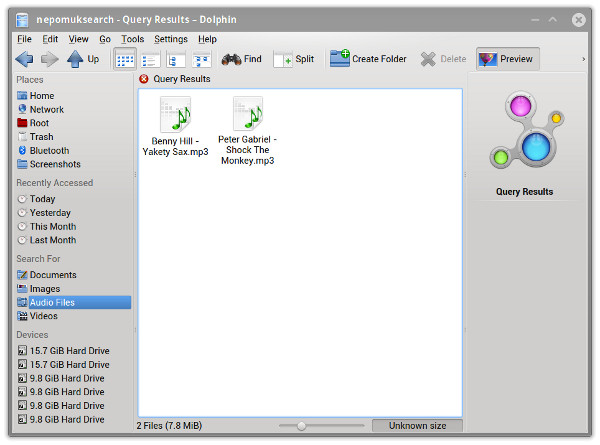
Task: Switch to Icons view mode
Action: point(125,60)
